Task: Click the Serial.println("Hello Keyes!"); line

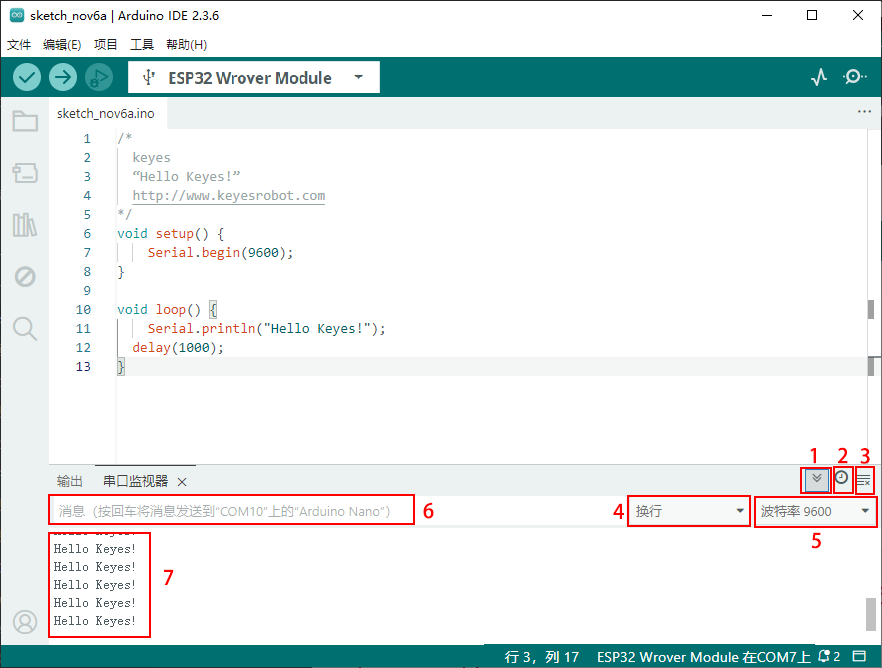Action: [267, 328]
